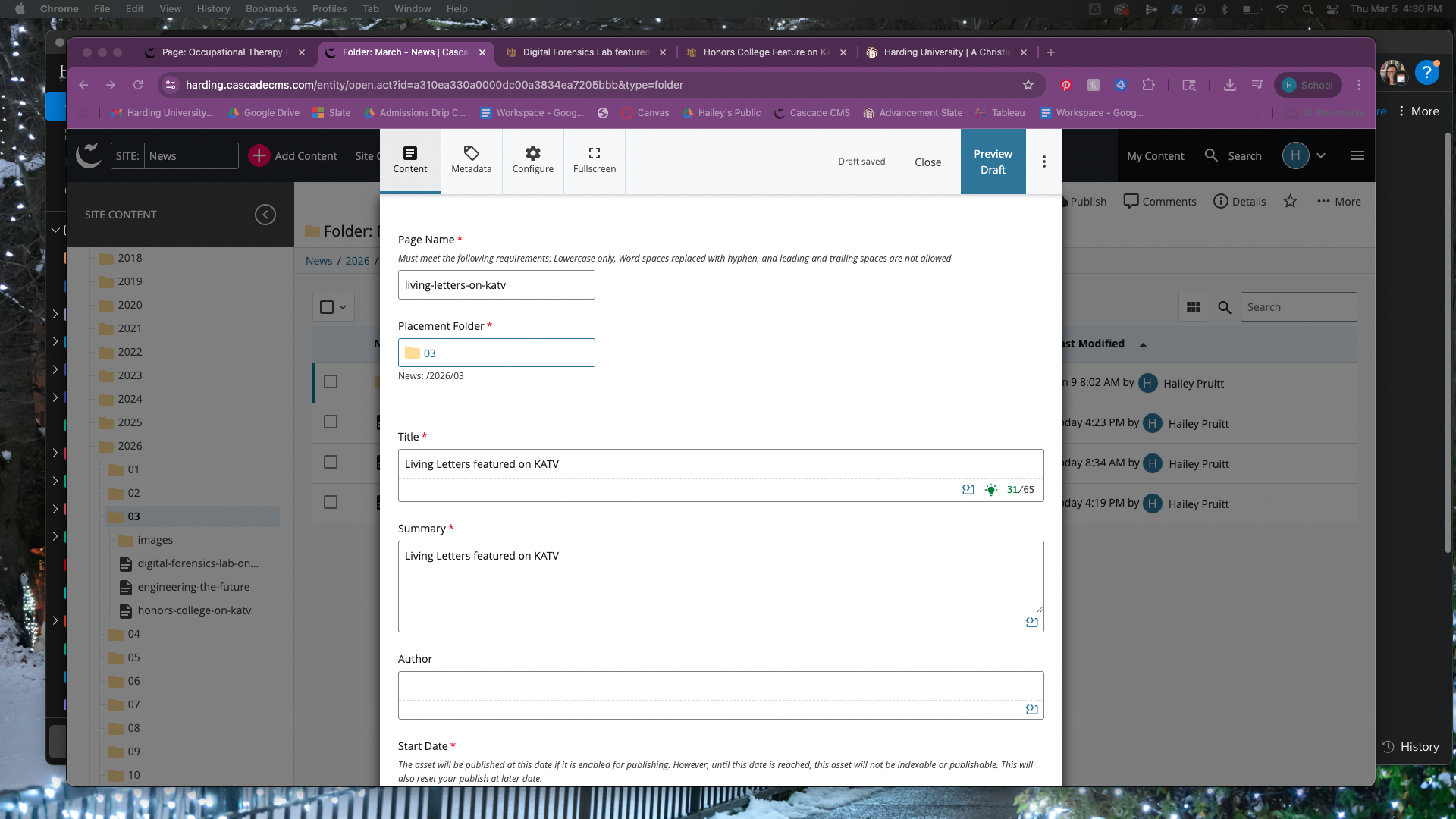Open the editor's three-dot options menu

tap(1043, 162)
